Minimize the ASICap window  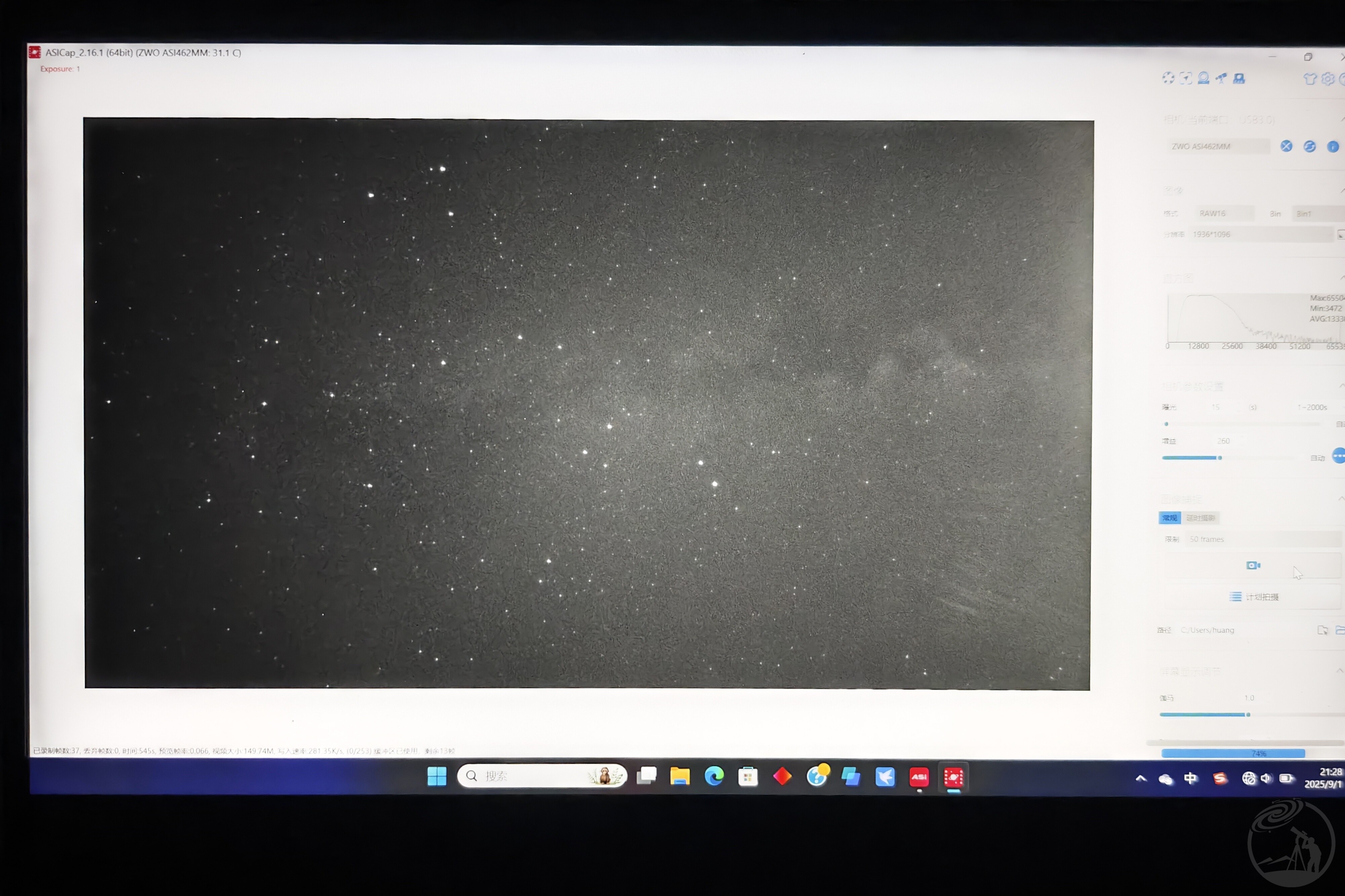[1272, 56]
